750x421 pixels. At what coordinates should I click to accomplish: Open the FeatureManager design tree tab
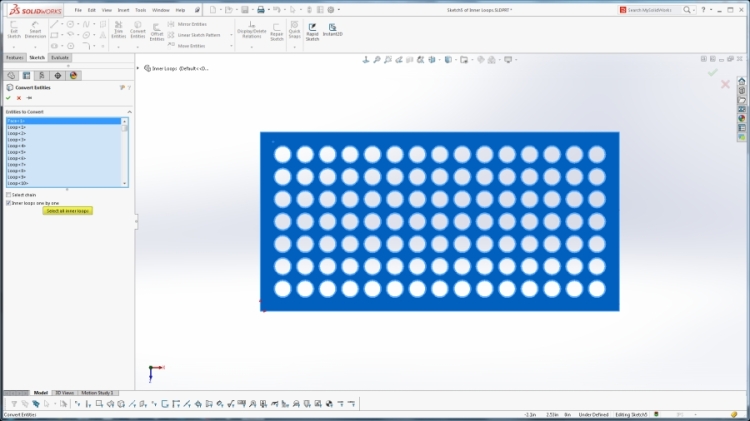pyautogui.click(x=11, y=76)
